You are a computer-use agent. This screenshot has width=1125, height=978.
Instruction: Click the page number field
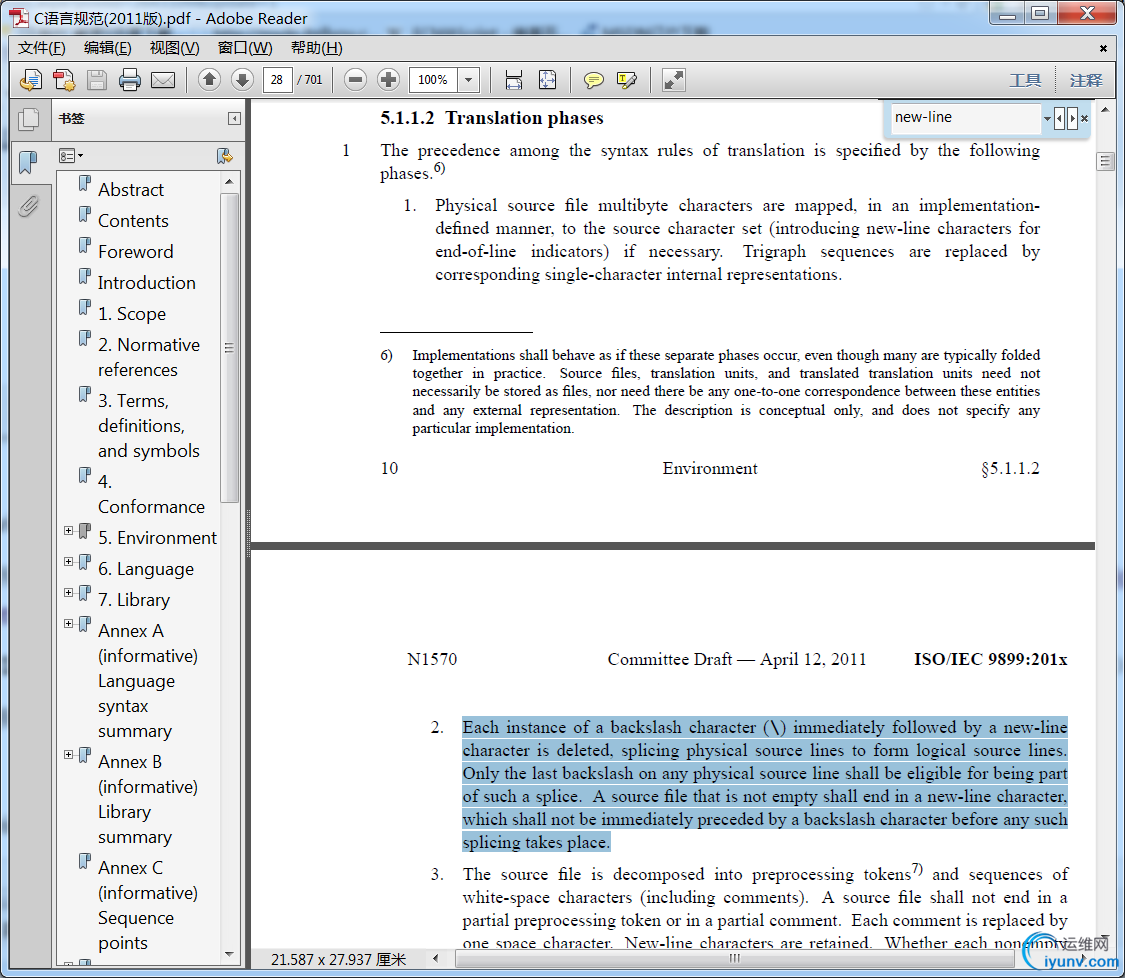[277, 80]
